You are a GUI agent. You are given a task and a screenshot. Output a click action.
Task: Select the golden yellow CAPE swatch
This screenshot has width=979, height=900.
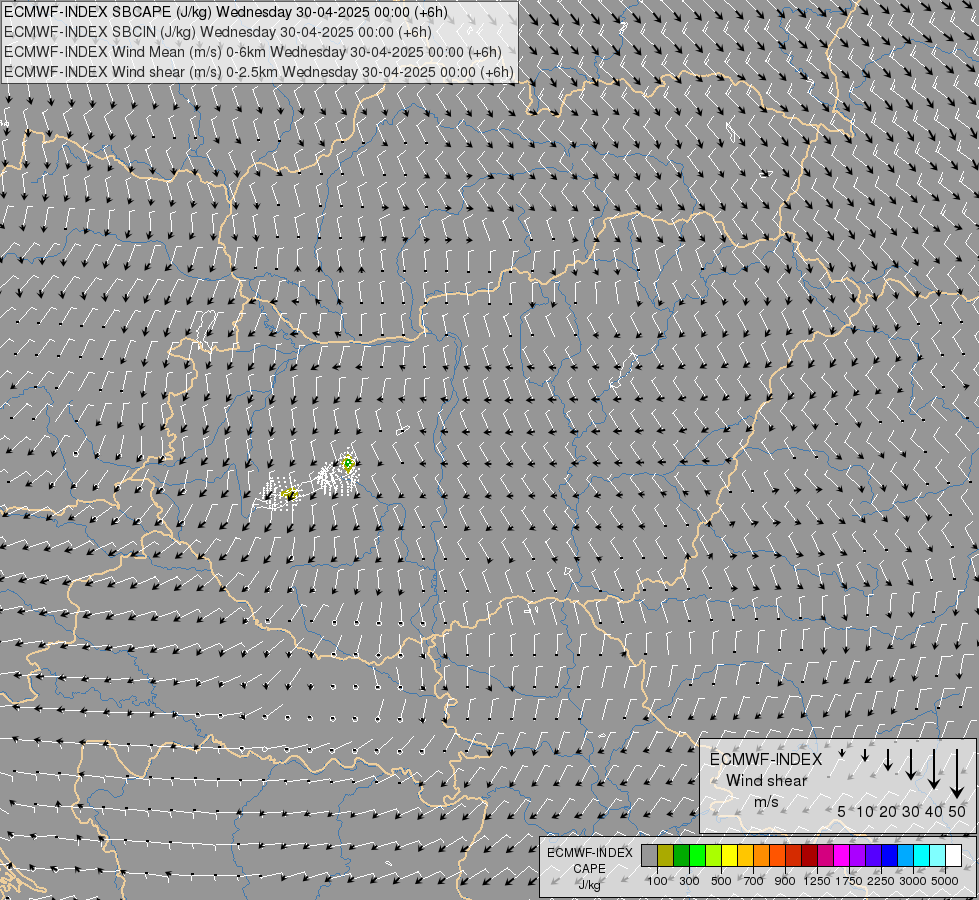tap(745, 856)
